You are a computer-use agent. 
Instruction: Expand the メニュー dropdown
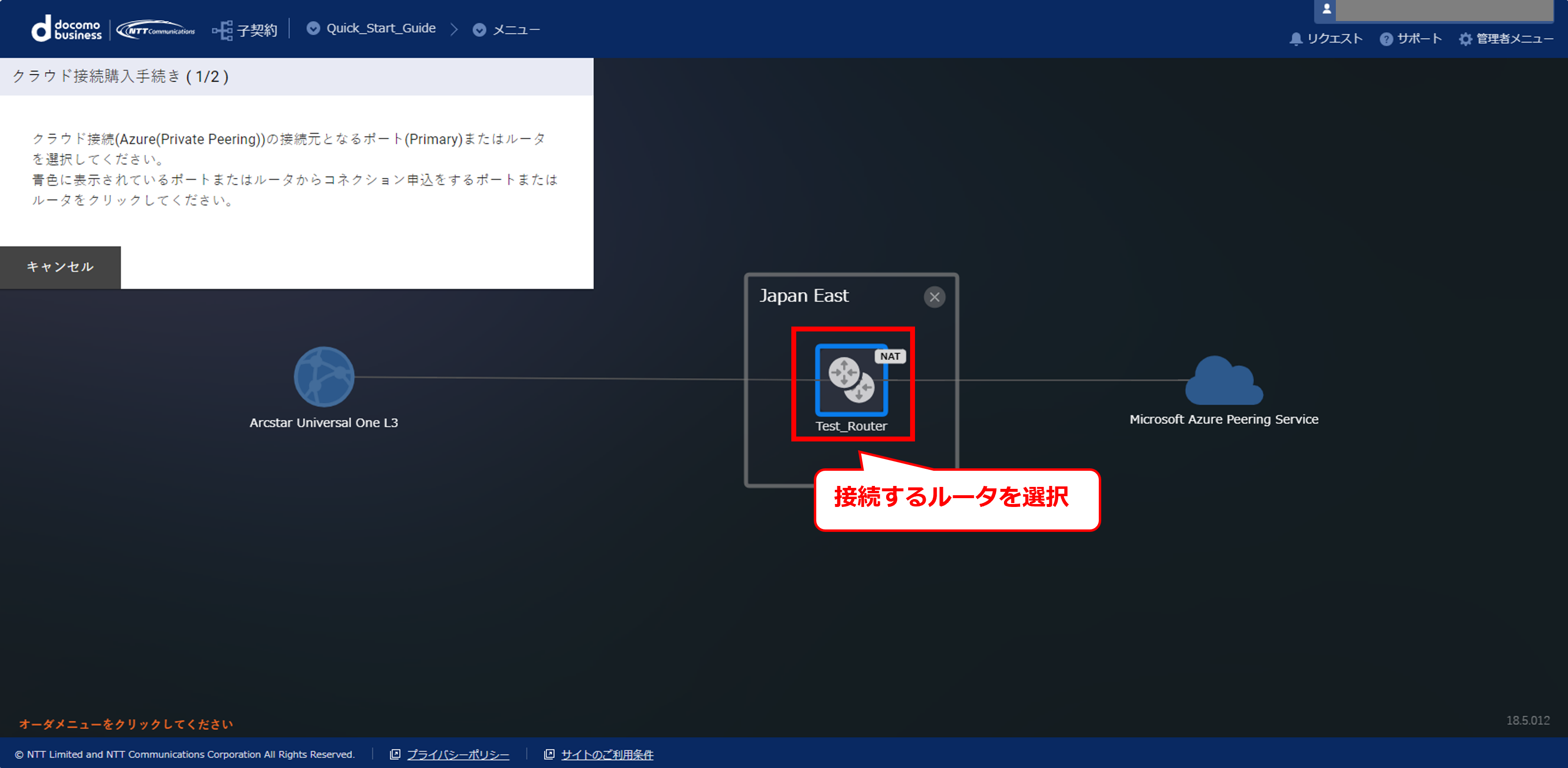(506, 30)
